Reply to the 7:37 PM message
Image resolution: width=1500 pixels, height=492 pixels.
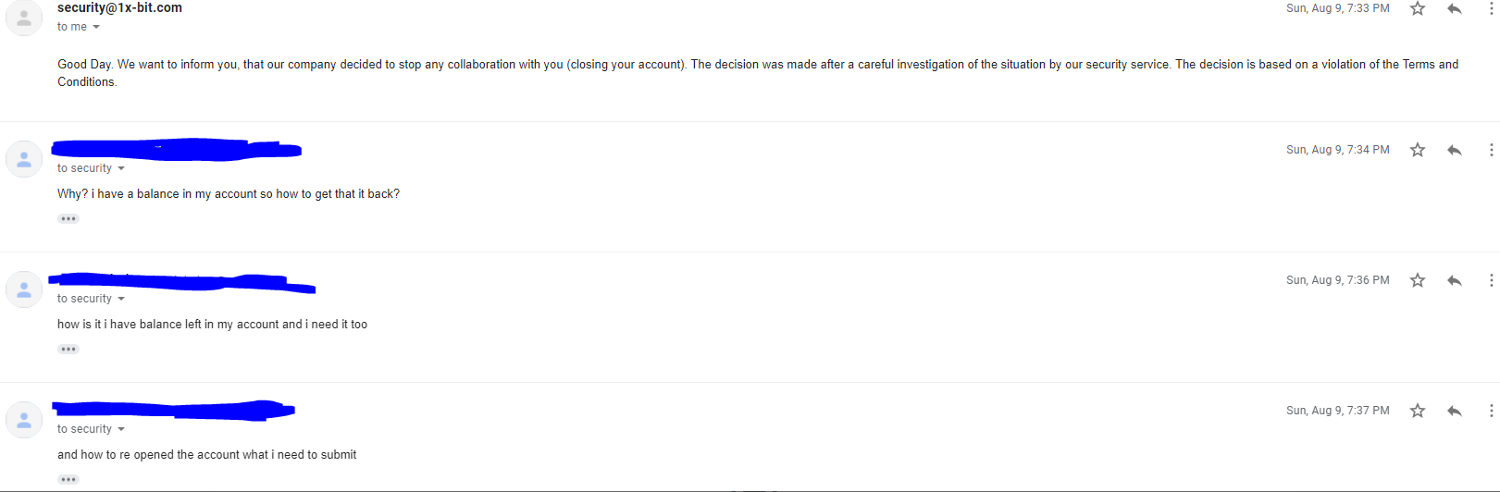pos(1455,411)
